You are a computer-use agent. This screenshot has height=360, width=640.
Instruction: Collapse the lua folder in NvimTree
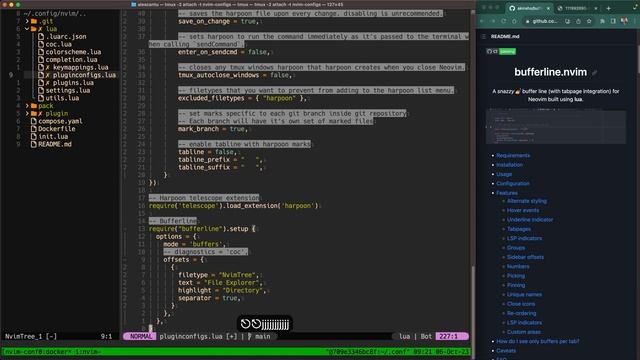27,29
